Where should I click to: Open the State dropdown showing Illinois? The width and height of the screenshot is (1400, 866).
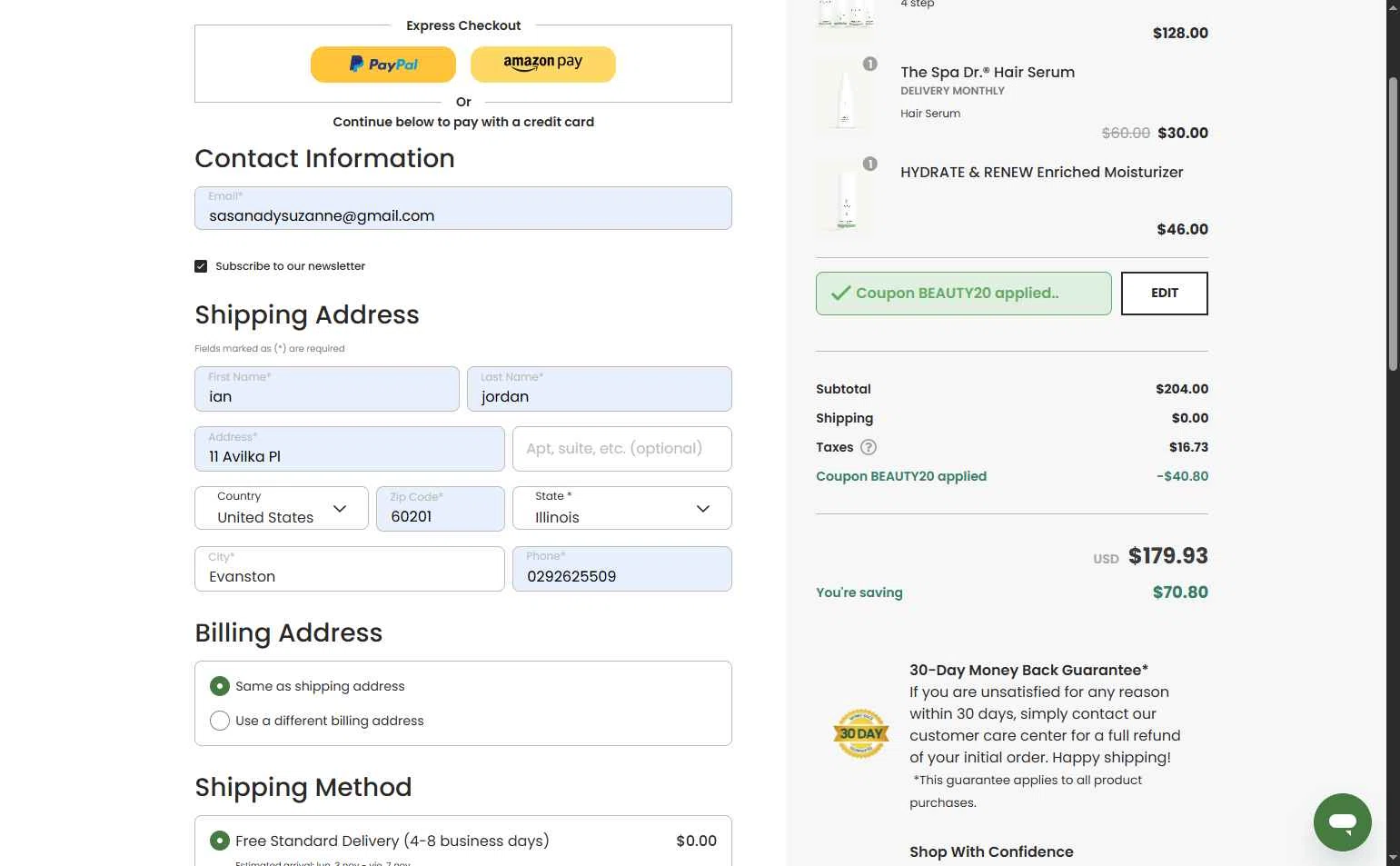coord(622,508)
